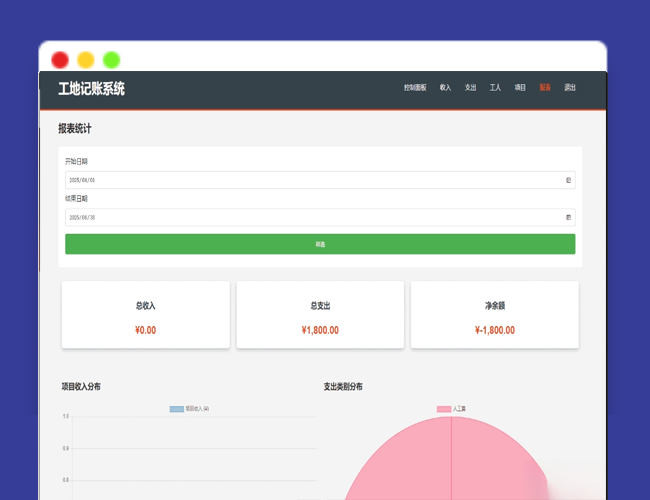Image resolution: width=650 pixels, height=500 pixels.
Task: Click the 项目收入分布 chart title
Action: click(81, 386)
